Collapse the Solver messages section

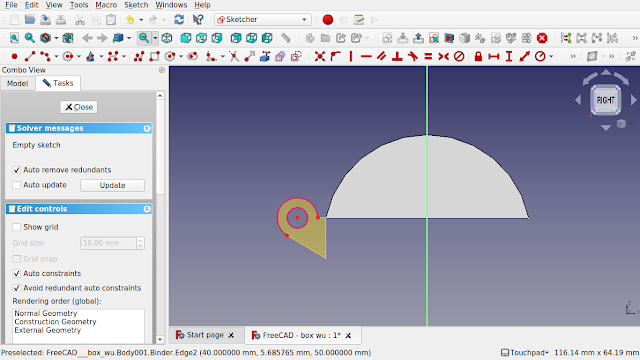click(147, 128)
